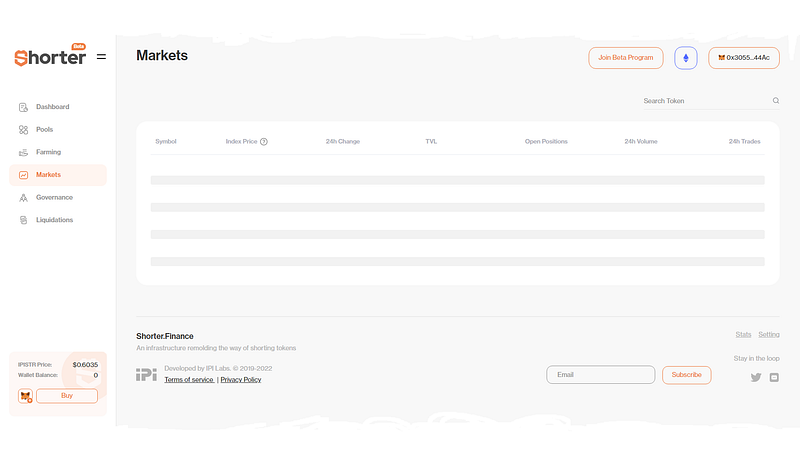Open the Setting footer link

tap(769, 335)
